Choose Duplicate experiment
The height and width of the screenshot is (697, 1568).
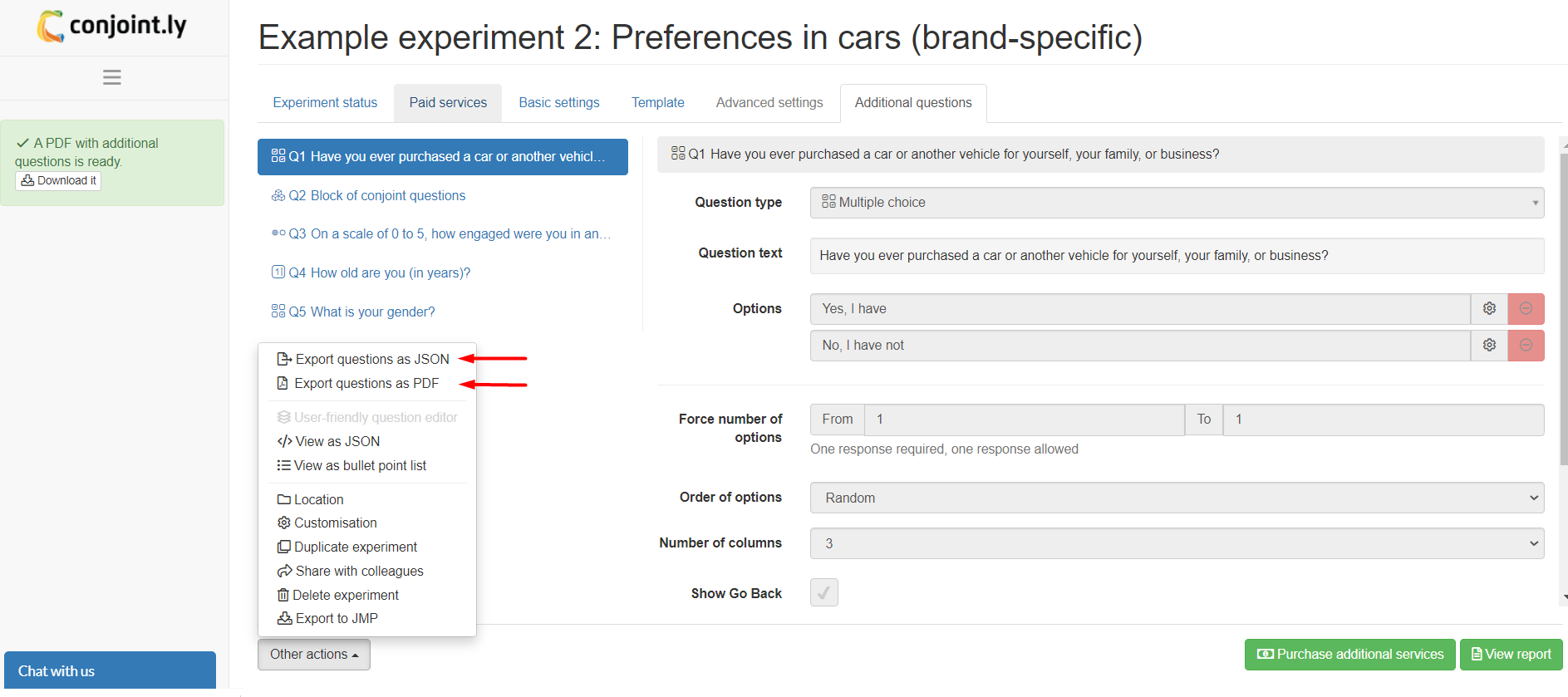coord(347,547)
